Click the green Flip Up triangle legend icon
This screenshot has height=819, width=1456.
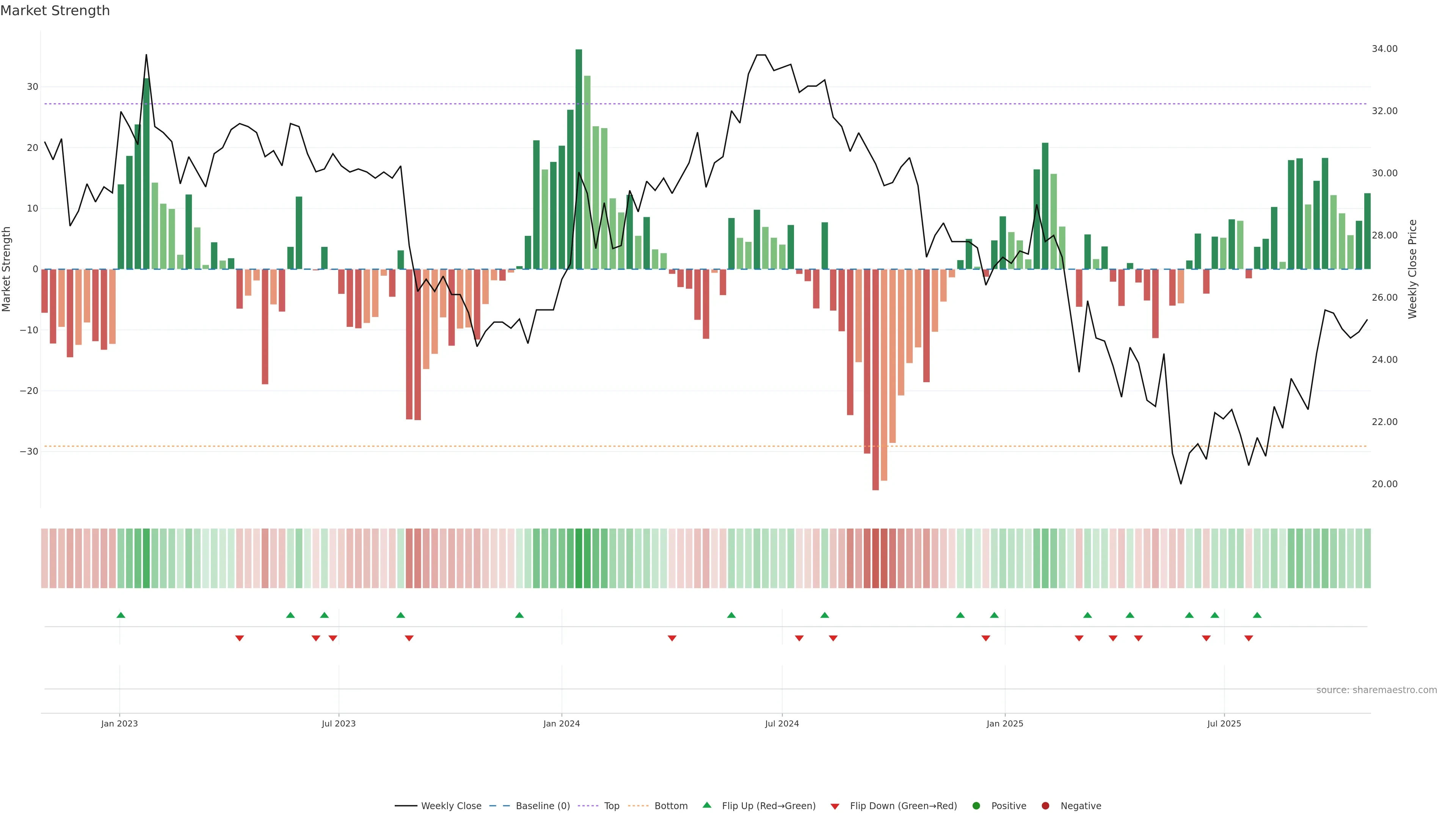click(x=706, y=805)
